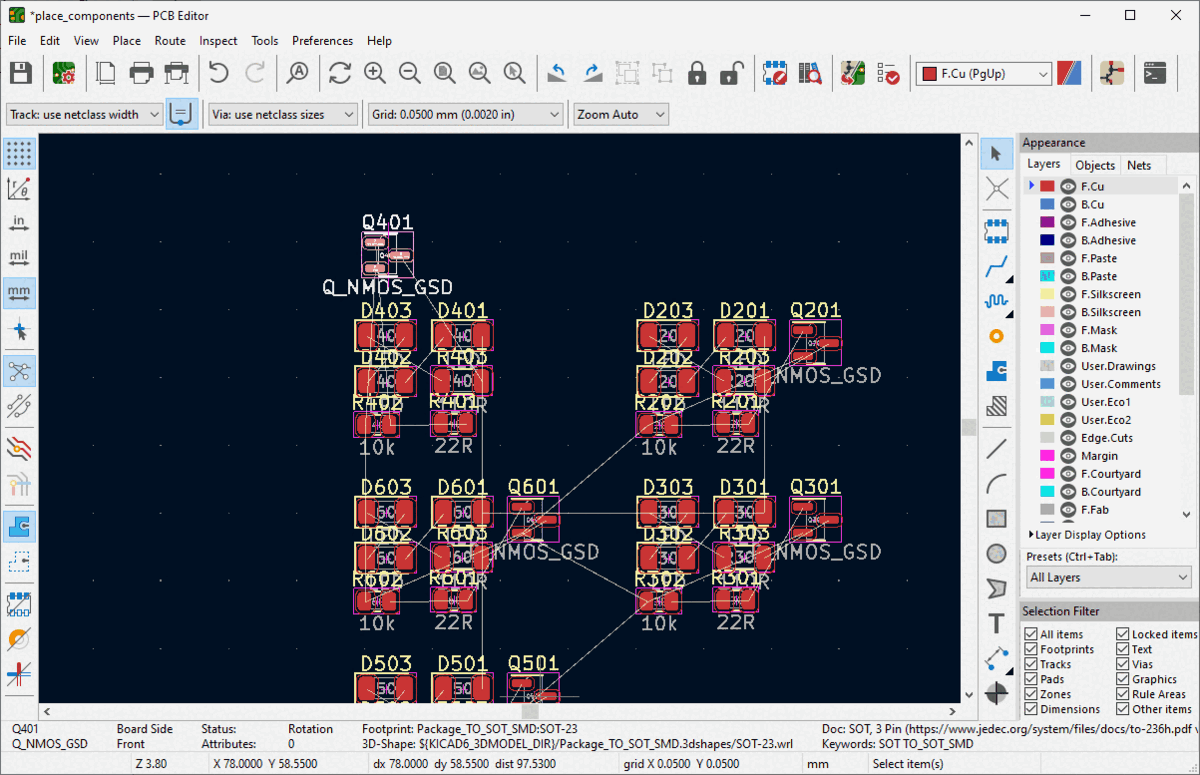This screenshot has width=1200, height=775.
Task: Refresh the board view
Action: 340,73
